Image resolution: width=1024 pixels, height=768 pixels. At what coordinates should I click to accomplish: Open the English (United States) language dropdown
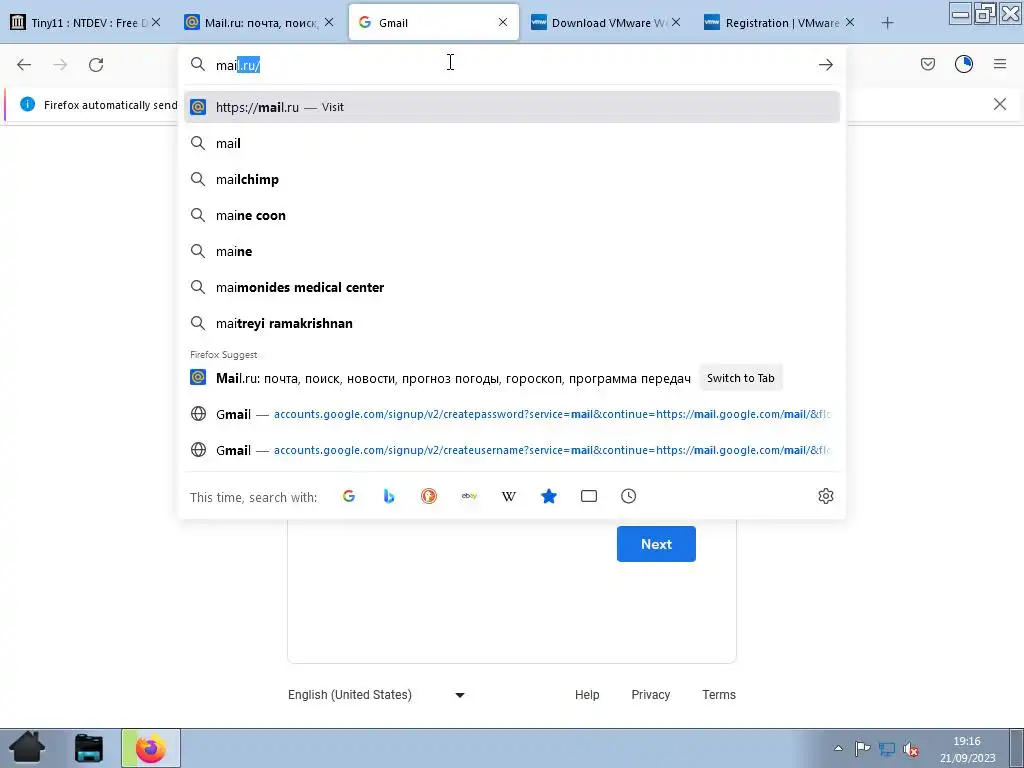click(377, 695)
